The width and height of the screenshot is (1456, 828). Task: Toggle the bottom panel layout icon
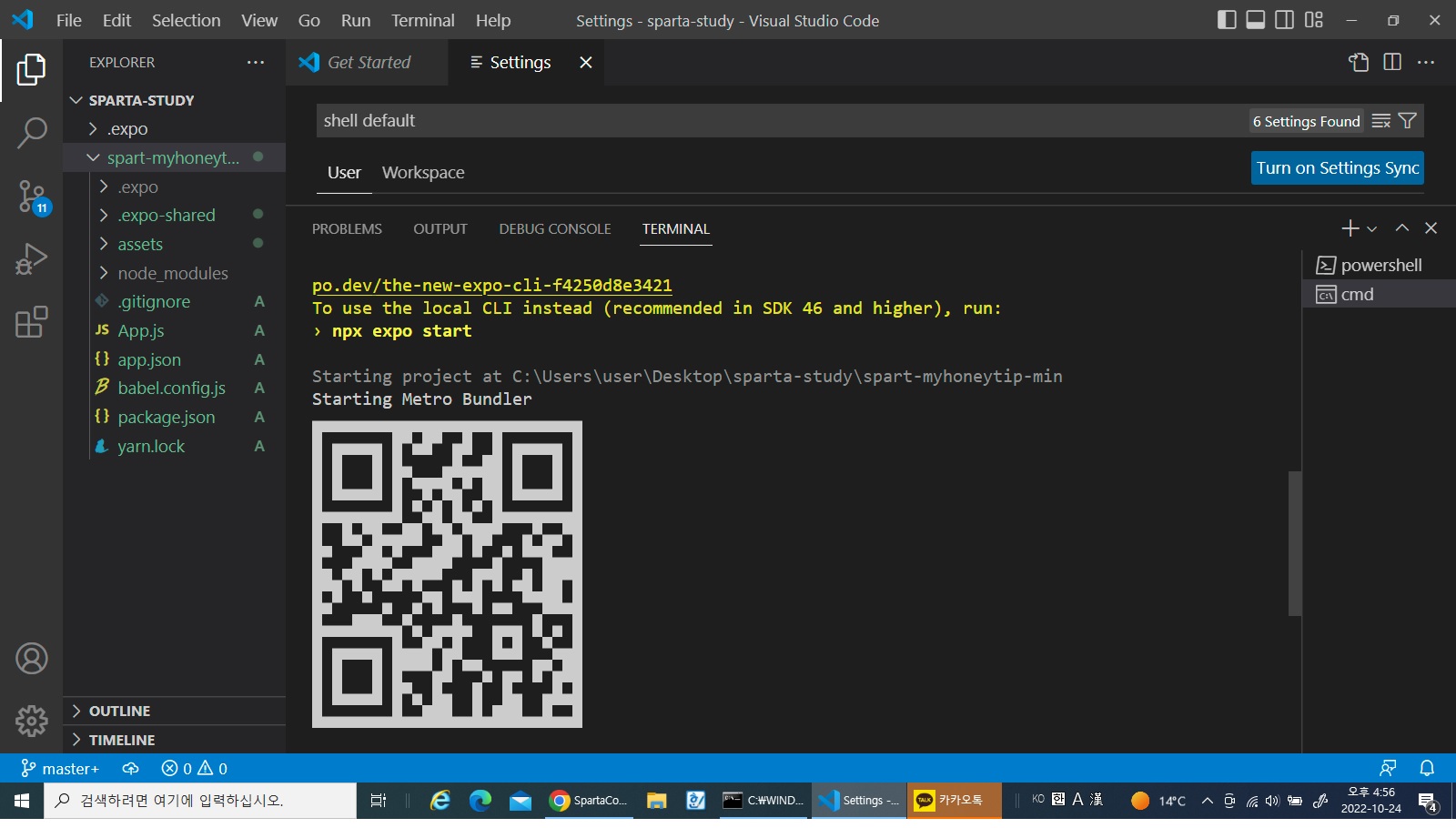tap(1256, 20)
